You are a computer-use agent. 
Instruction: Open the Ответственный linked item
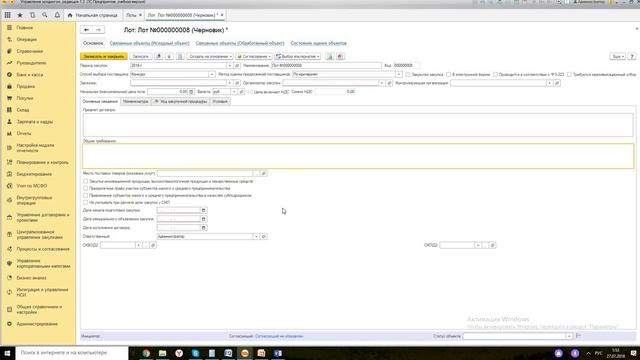tap(263, 236)
